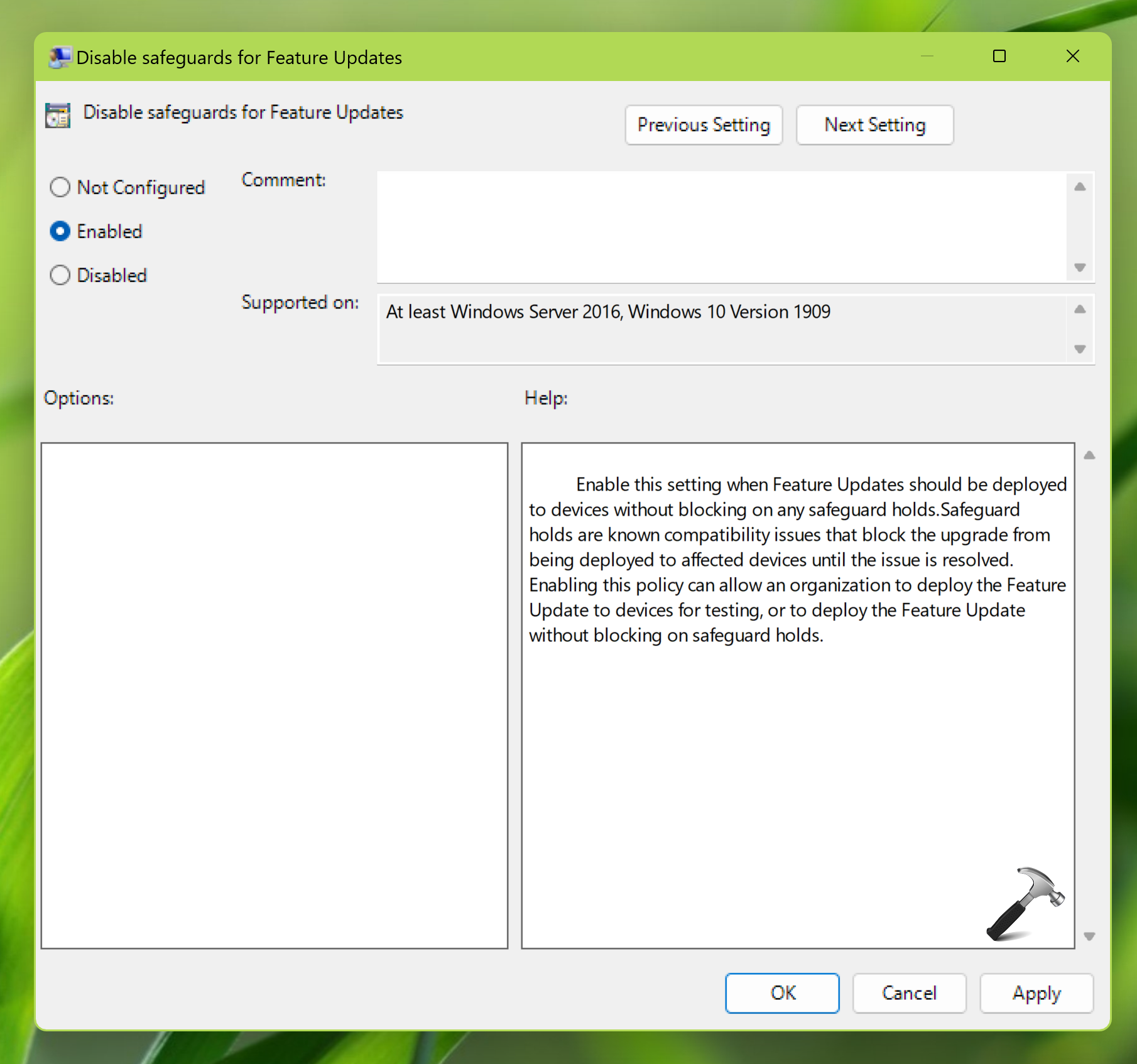This screenshot has width=1137, height=1064.
Task: Choose the Enabled radio option
Action: (60, 231)
